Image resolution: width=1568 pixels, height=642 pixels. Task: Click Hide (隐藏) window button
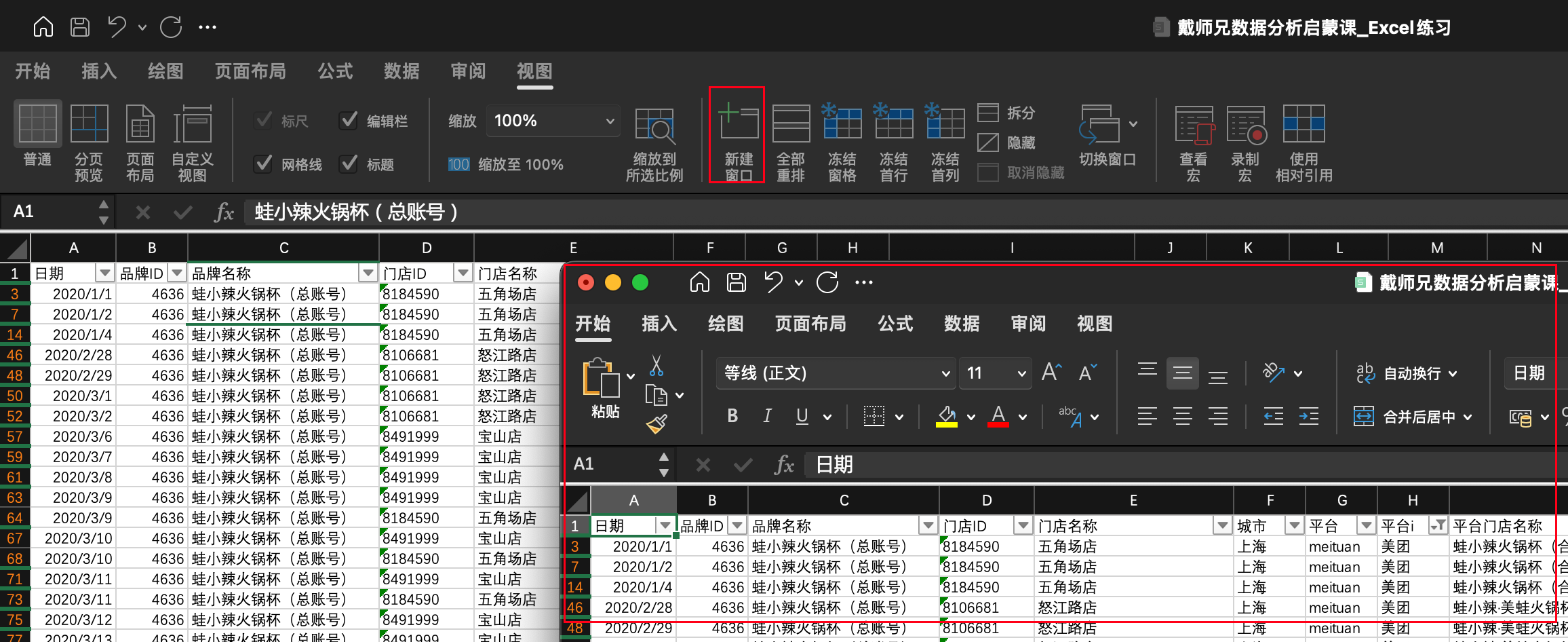(1006, 143)
